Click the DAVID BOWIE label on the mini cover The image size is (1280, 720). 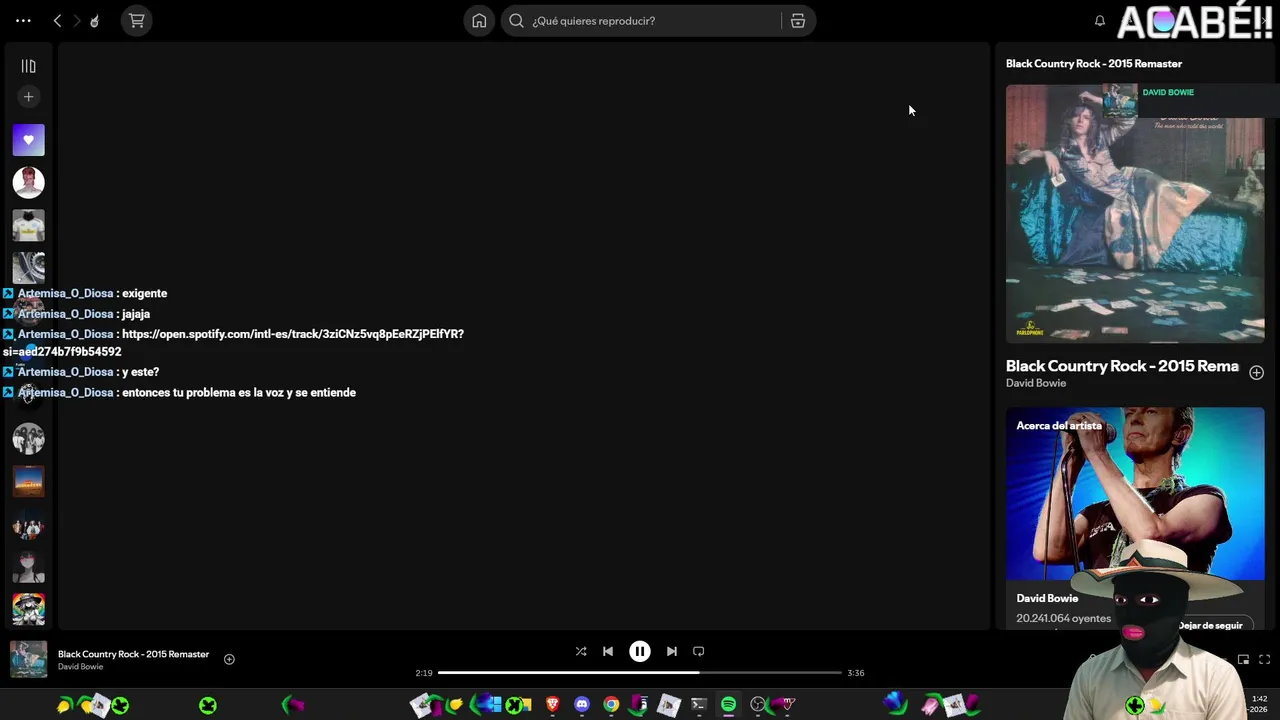(x=1168, y=92)
